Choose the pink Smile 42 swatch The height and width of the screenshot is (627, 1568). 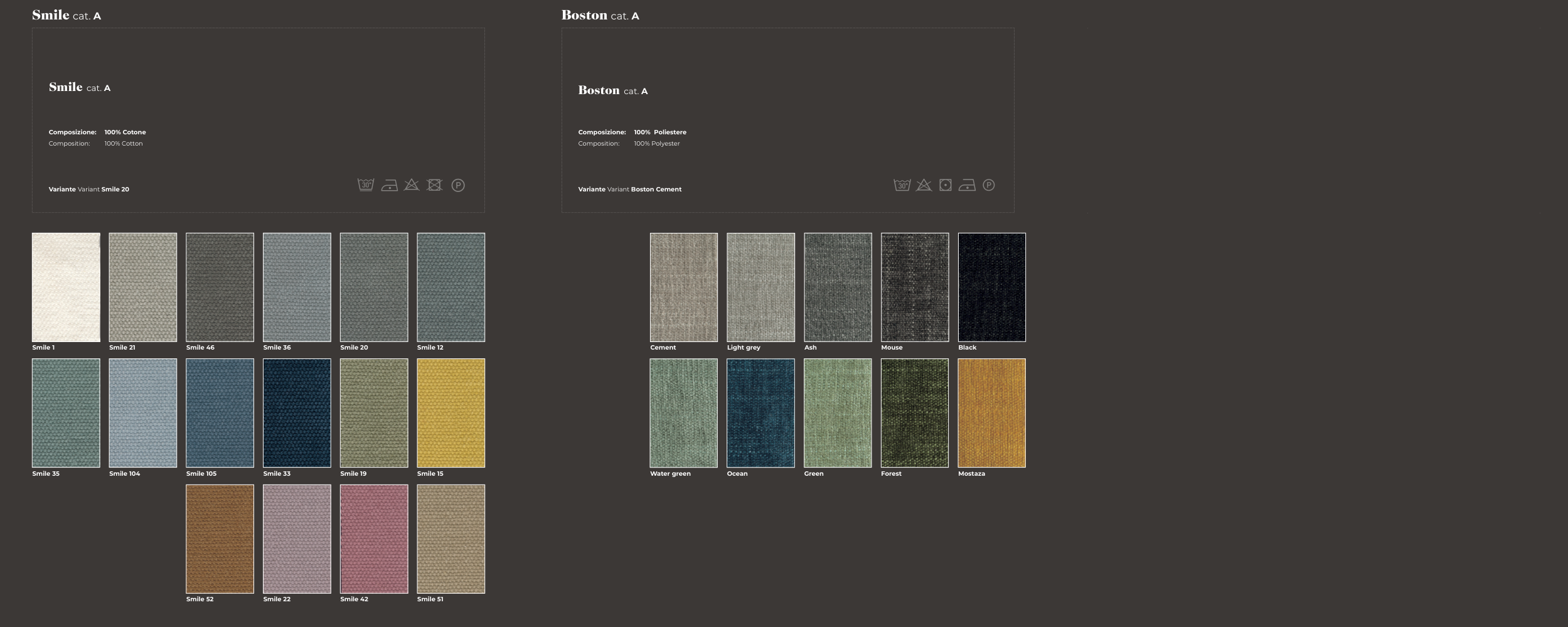[374, 539]
